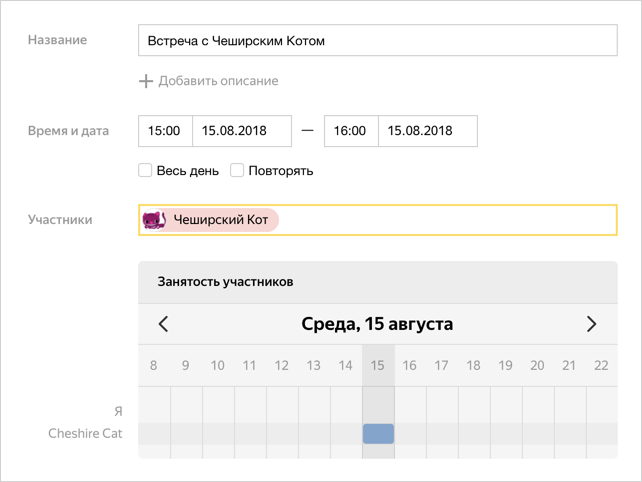Select the Чеширский Кот participant chip
Viewport: 642px width, 482px height.
click(210, 220)
